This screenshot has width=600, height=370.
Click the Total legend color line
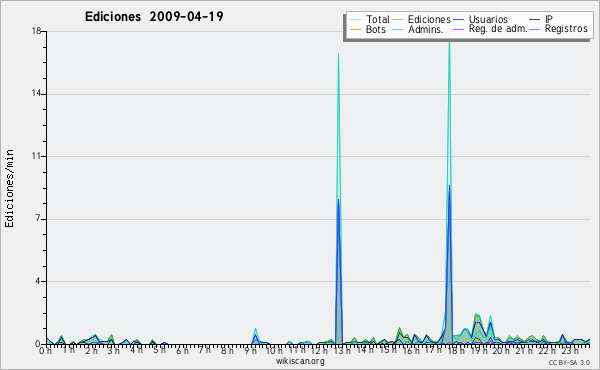(x=355, y=20)
